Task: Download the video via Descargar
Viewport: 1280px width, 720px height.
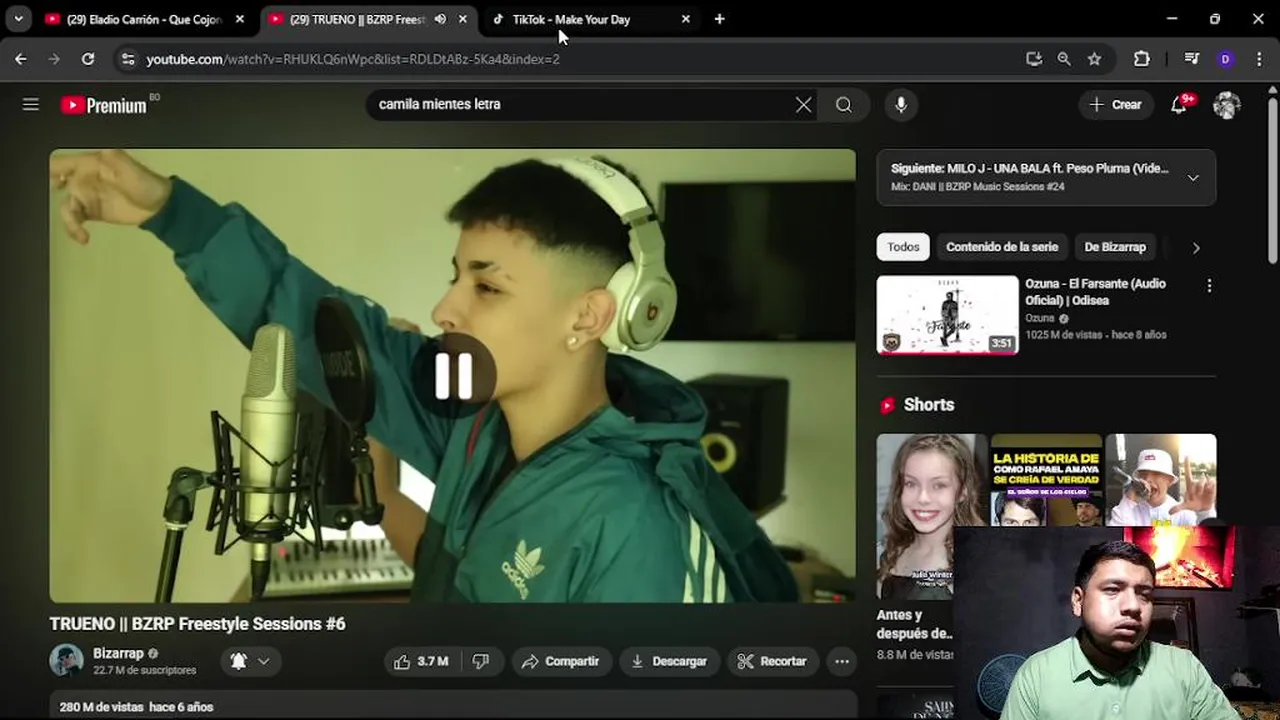Action: click(669, 661)
